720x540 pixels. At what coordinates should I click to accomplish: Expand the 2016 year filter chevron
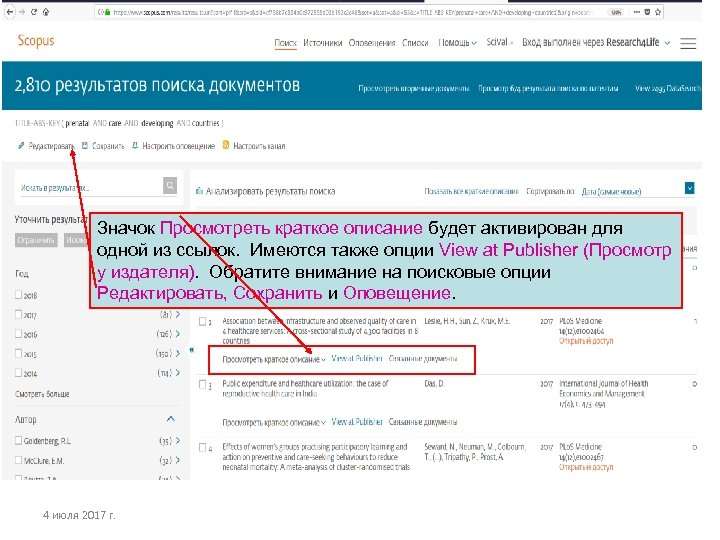point(178,334)
